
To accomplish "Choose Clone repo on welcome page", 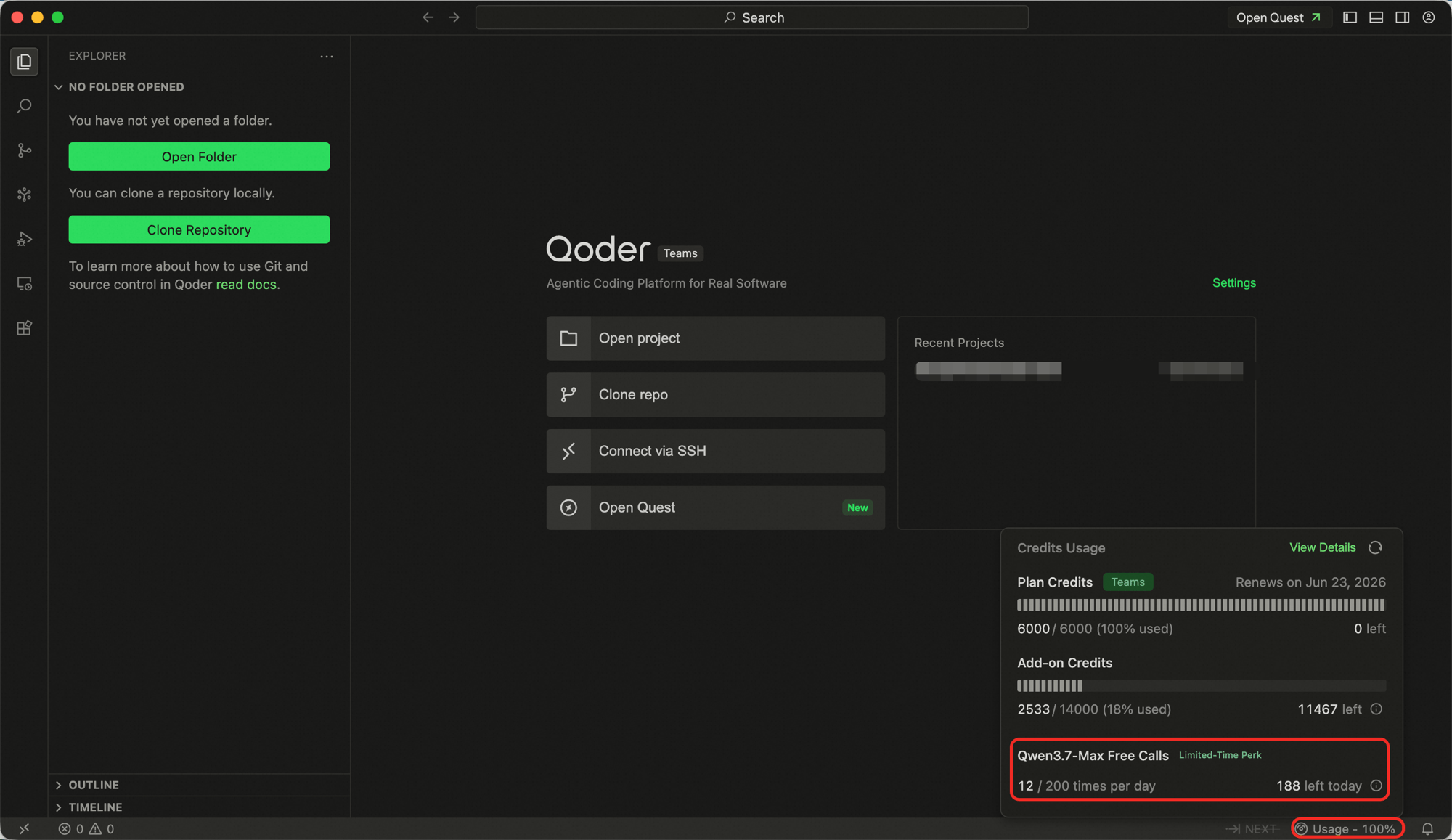I will (x=715, y=395).
